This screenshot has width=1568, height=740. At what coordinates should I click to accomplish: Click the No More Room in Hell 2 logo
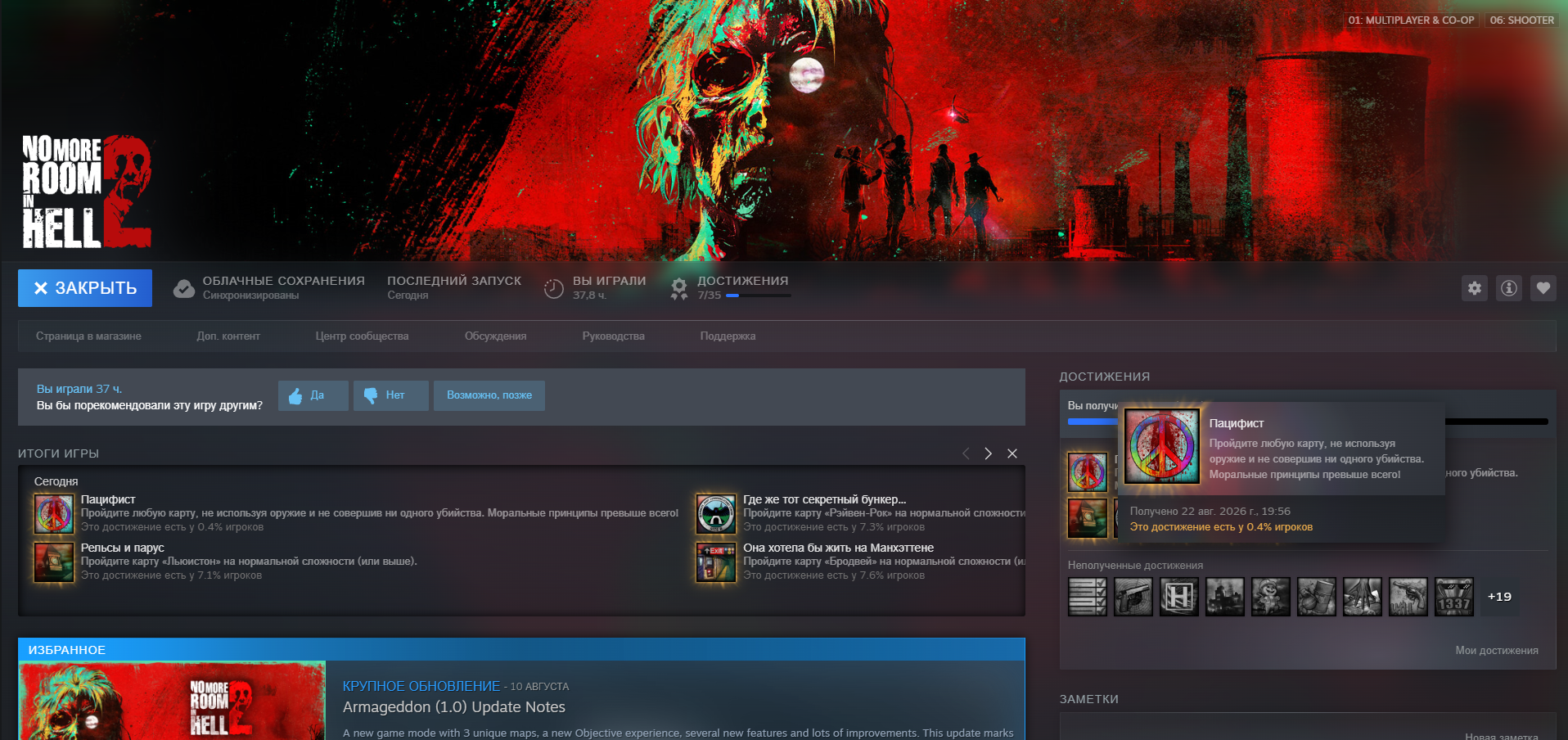click(x=87, y=192)
